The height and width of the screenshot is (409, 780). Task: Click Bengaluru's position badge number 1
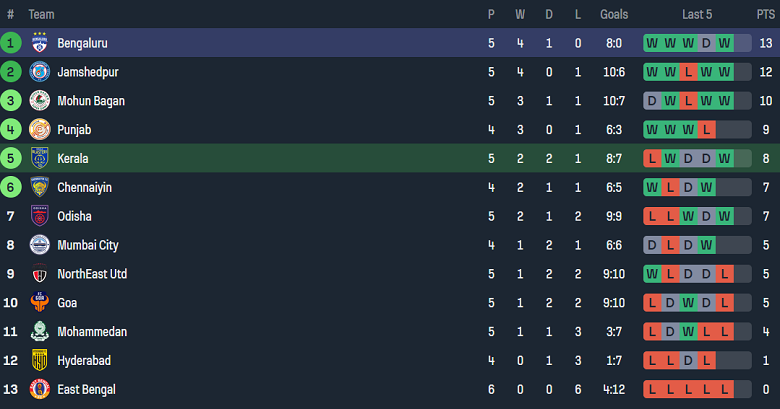pos(11,43)
